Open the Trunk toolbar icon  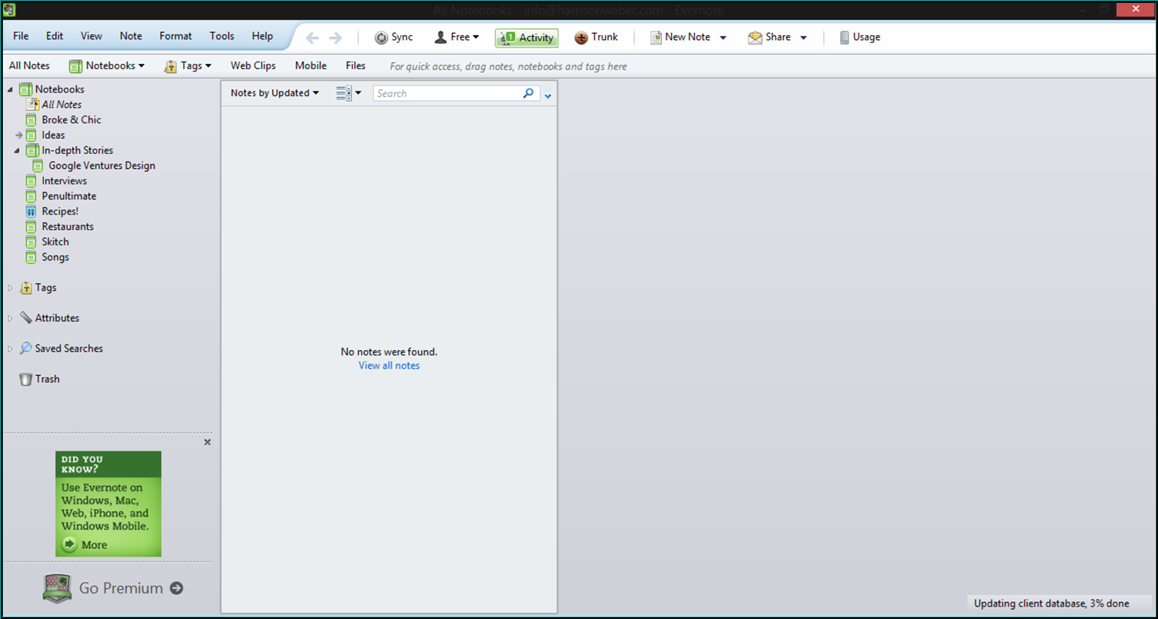pyautogui.click(x=581, y=38)
